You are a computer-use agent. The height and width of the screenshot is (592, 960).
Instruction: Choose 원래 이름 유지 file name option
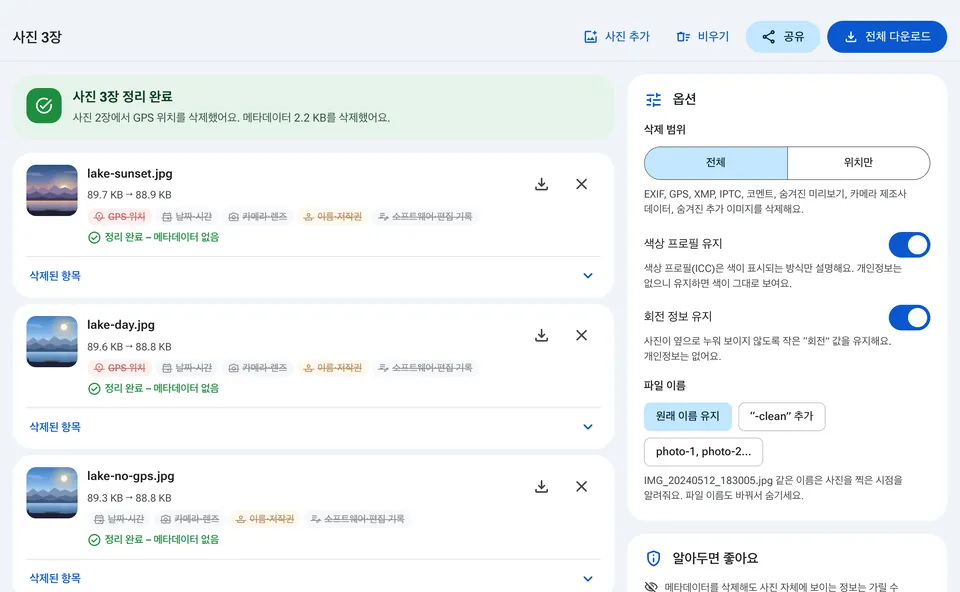(688, 416)
